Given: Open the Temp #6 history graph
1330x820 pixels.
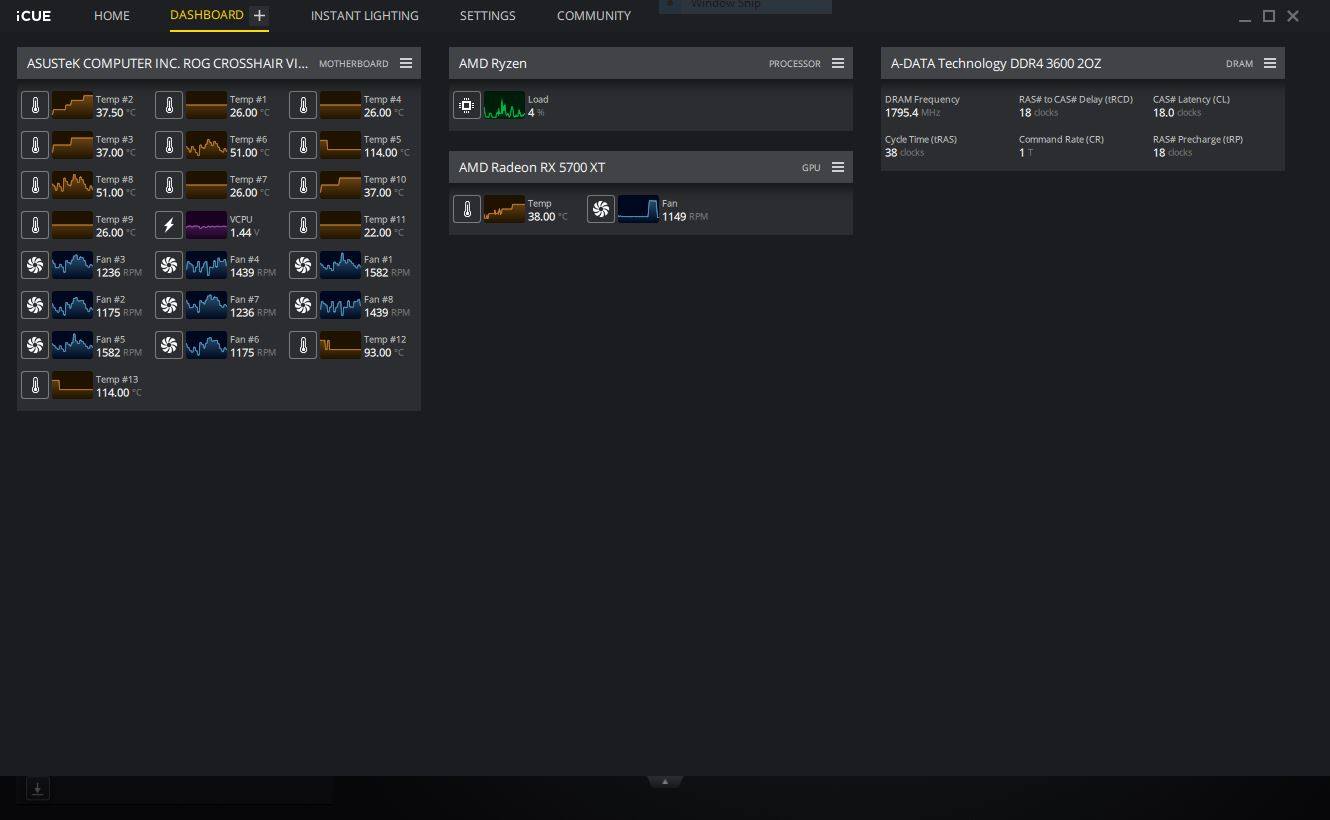Looking at the screenshot, I should (x=206, y=145).
